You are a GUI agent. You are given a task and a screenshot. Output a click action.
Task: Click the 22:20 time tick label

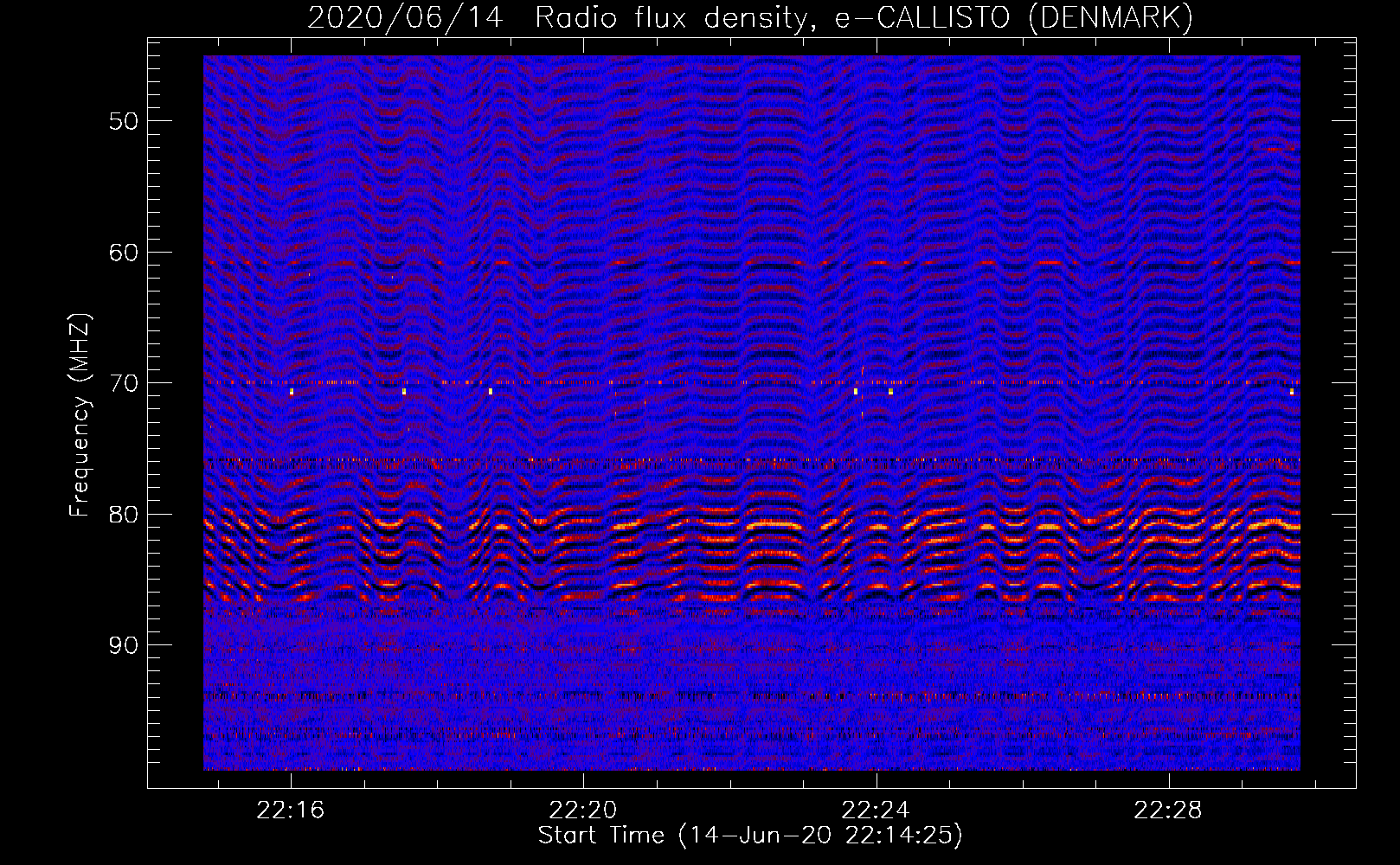pyautogui.click(x=583, y=811)
